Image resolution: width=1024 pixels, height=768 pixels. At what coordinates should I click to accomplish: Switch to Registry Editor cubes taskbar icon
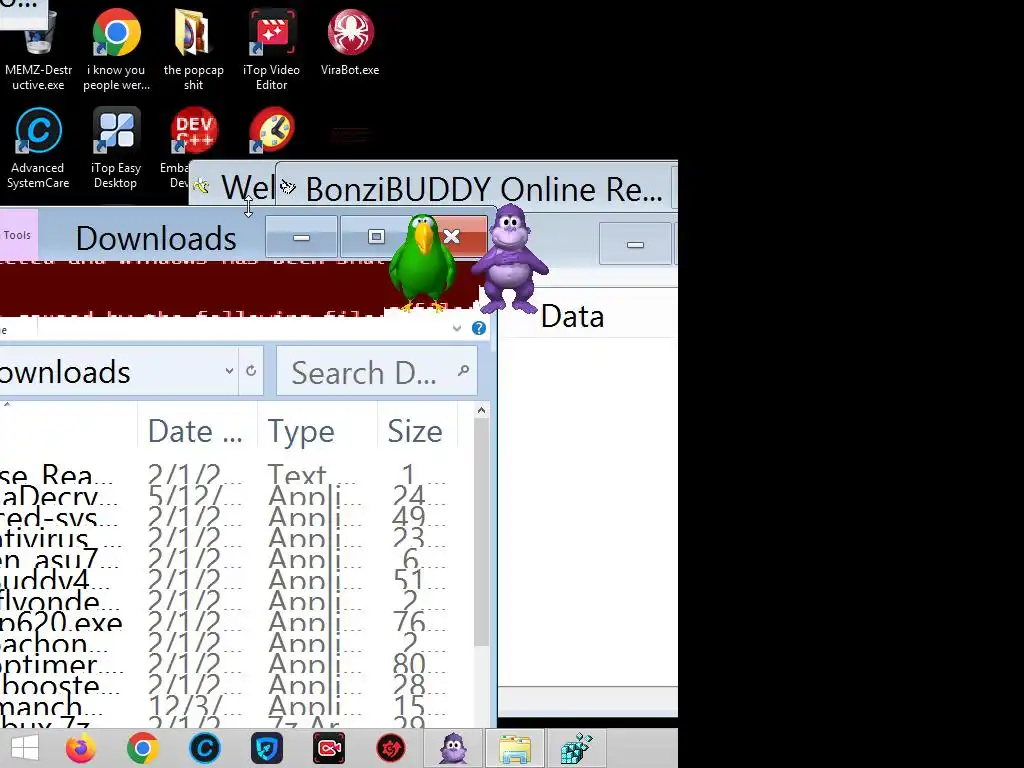click(577, 748)
